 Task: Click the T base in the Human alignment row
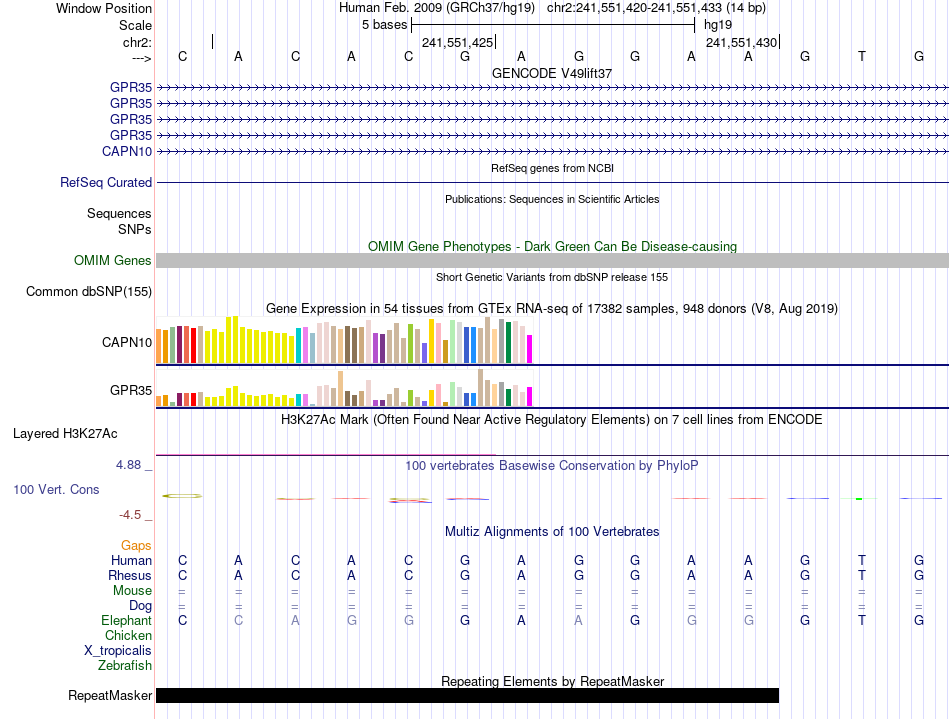coord(862,560)
